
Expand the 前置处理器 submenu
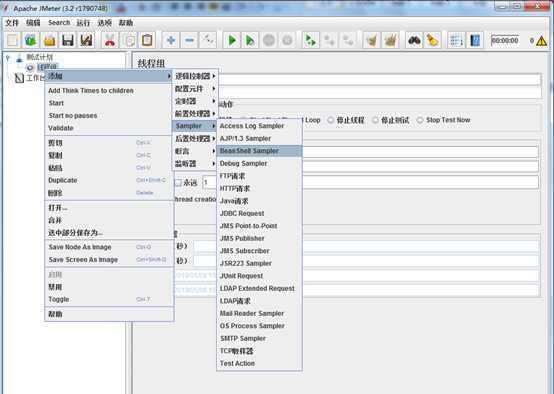195,113
